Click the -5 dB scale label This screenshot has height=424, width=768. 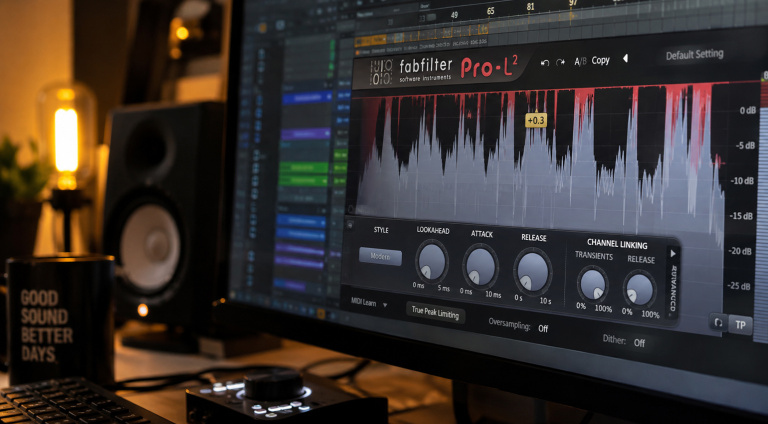(x=745, y=145)
